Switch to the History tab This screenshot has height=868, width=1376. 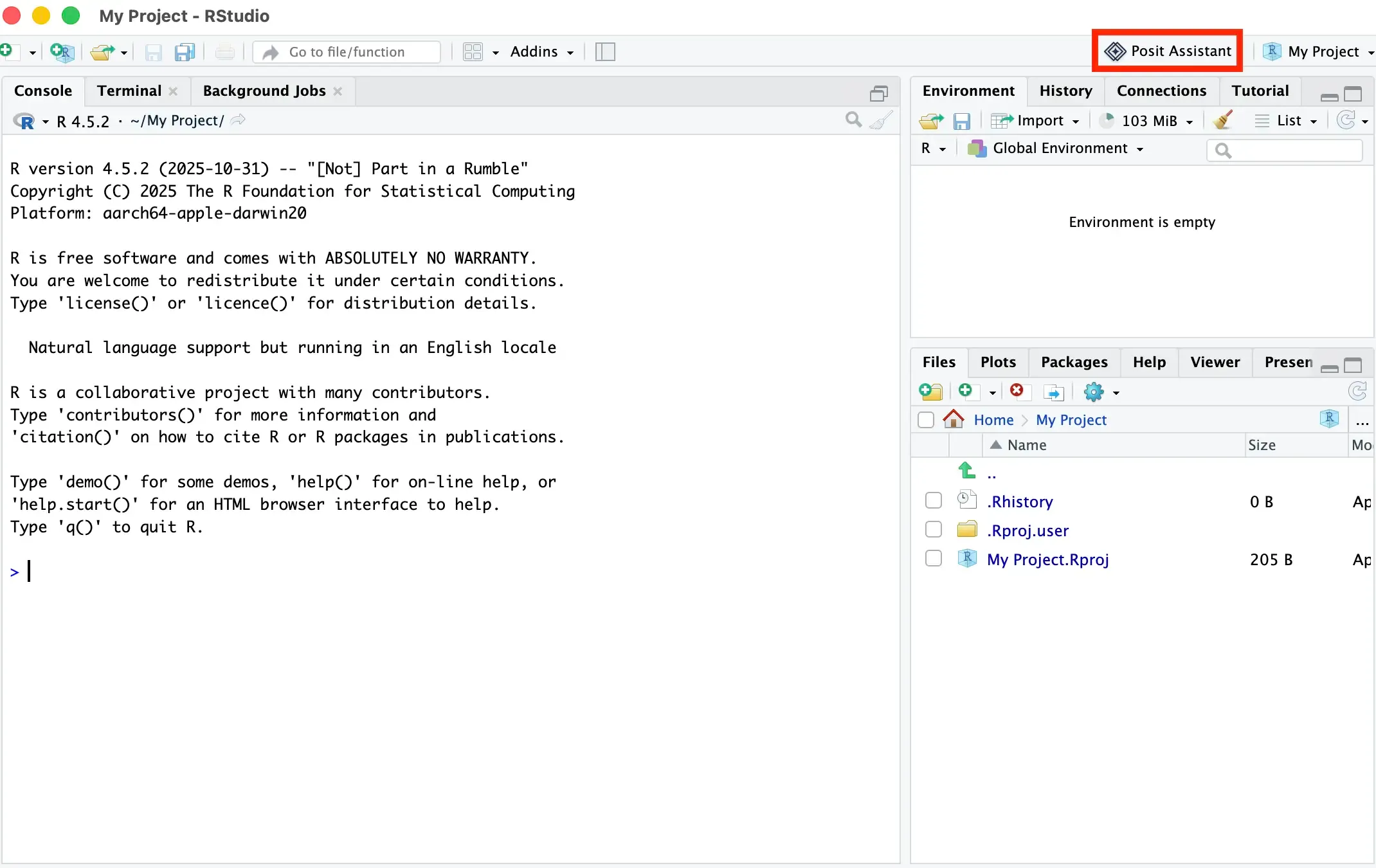[x=1065, y=91]
